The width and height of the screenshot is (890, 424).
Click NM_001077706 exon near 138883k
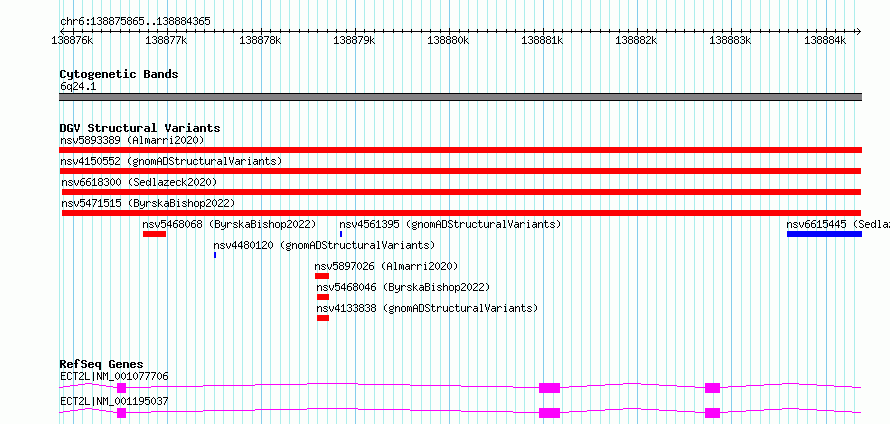point(712,388)
